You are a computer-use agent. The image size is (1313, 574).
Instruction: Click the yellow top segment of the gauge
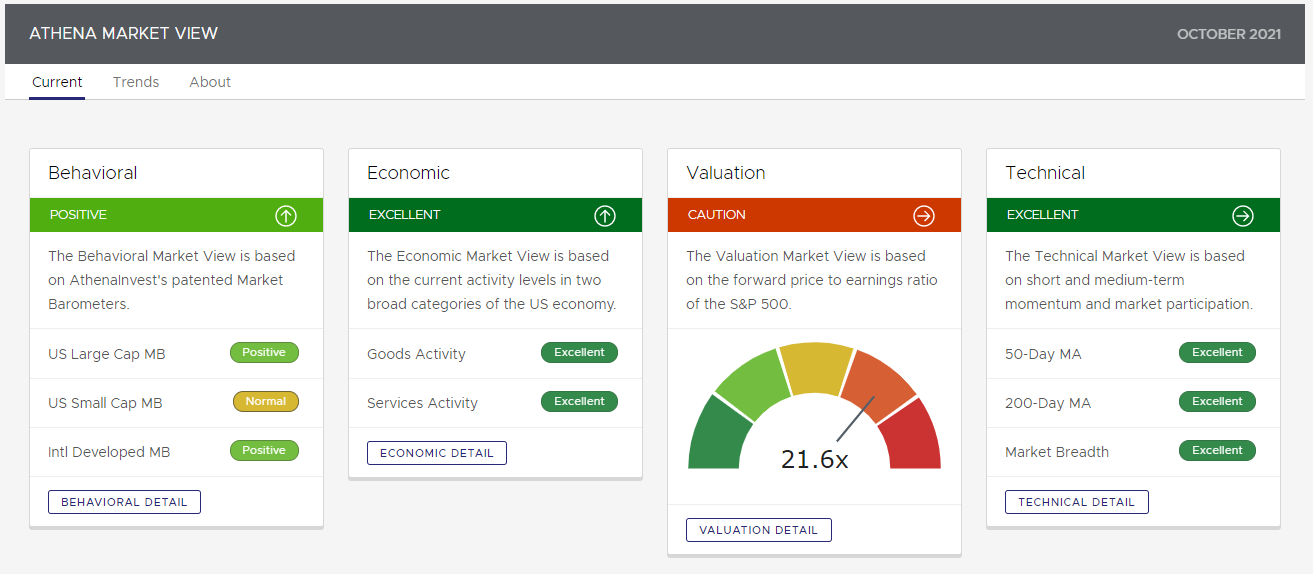pyautogui.click(x=815, y=367)
